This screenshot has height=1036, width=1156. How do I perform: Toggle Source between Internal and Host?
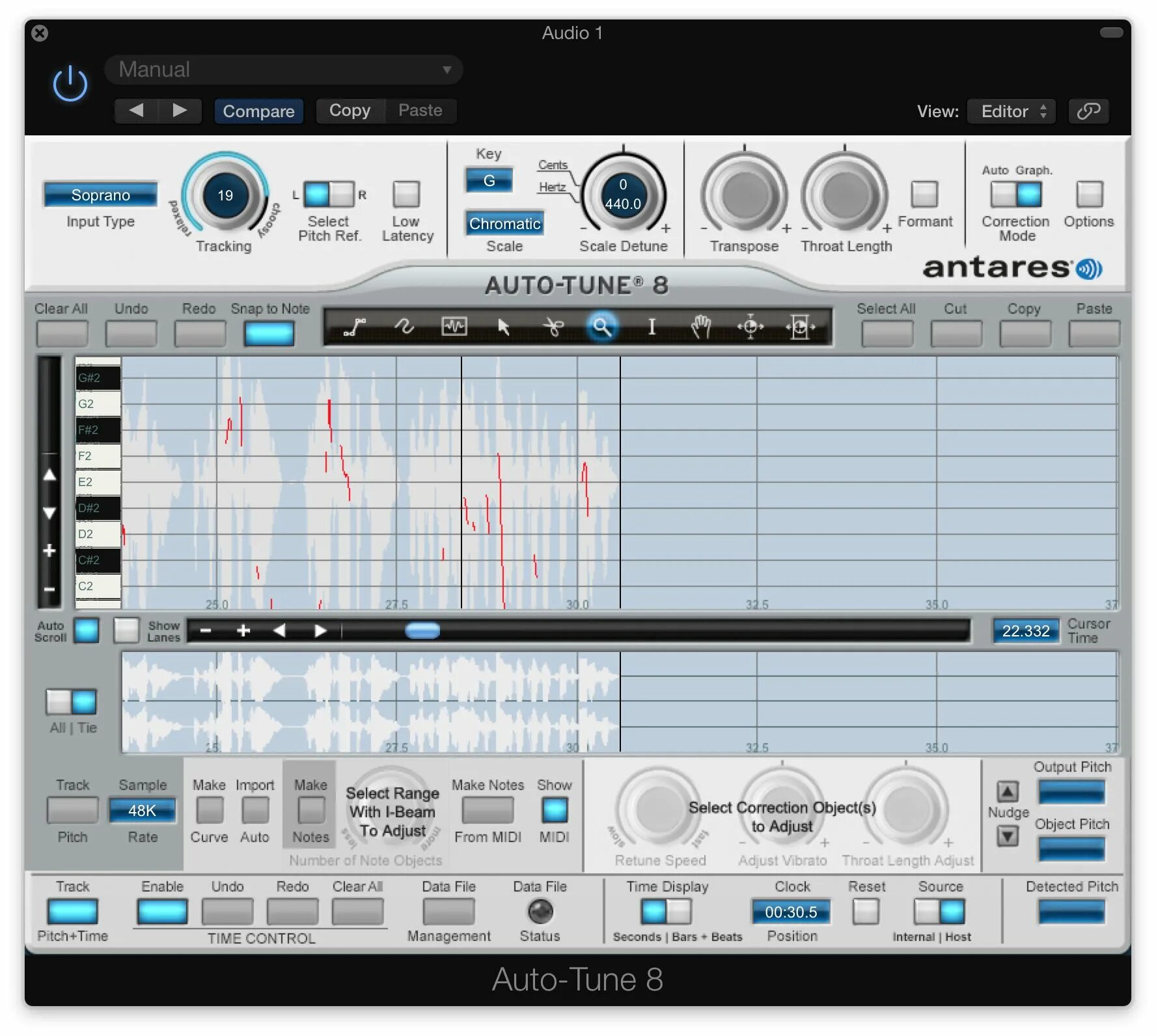pos(939,911)
